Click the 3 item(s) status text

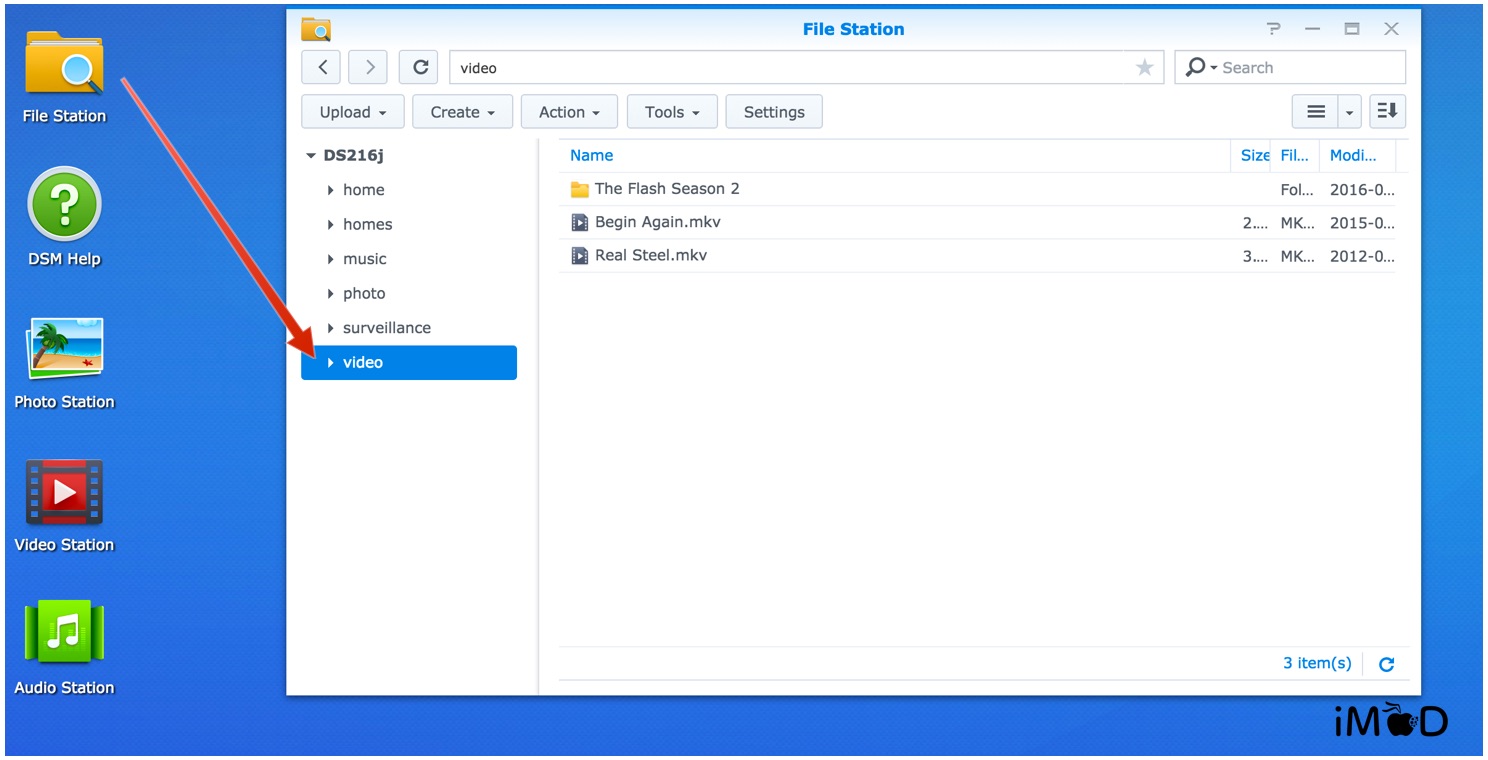(x=1317, y=663)
